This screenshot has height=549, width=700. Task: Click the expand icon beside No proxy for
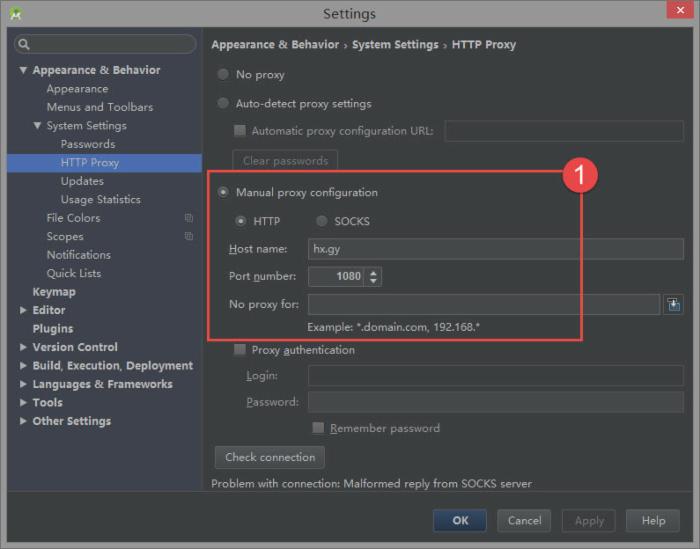pyautogui.click(x=673, y=304)
